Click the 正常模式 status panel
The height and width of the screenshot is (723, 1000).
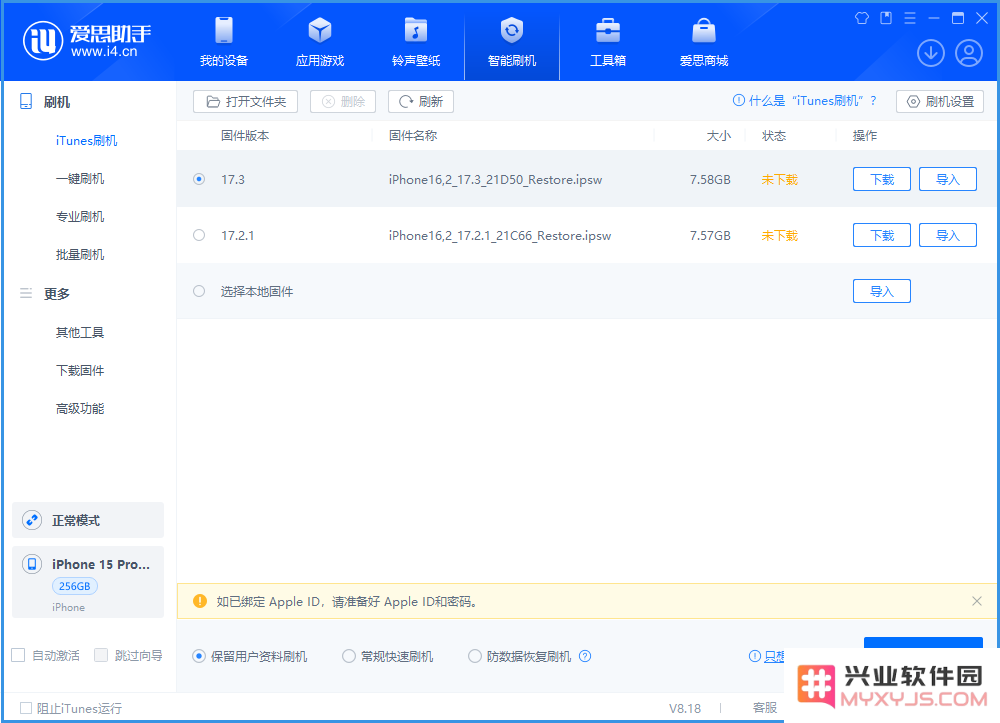tap(88, 520)
